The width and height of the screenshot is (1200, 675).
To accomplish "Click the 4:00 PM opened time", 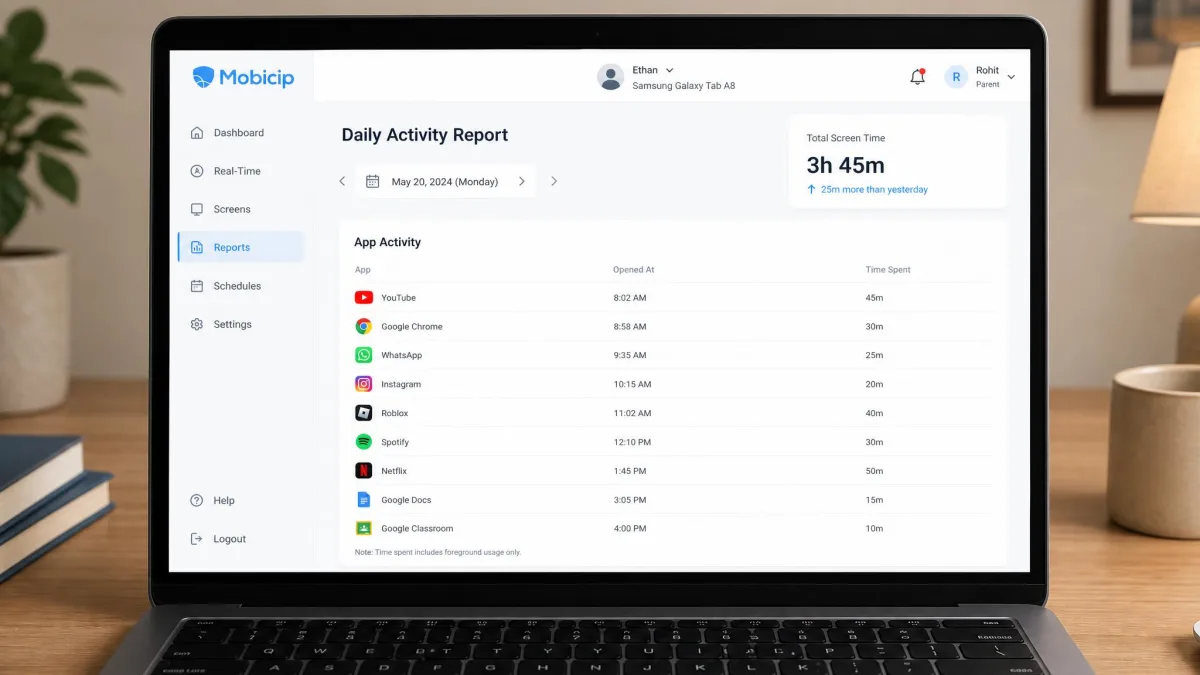I will click(x=630, y=530).
